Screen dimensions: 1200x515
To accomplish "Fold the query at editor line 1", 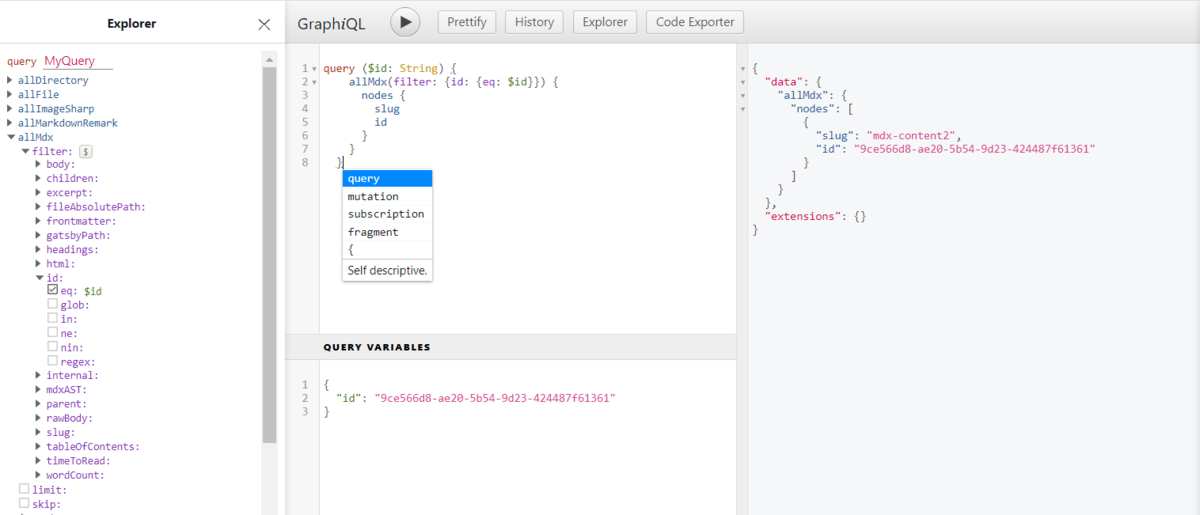I will point(314,69).
